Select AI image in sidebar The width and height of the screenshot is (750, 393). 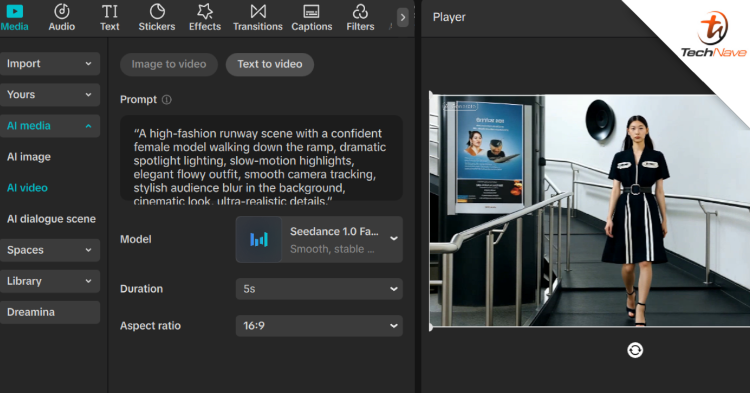29,157
